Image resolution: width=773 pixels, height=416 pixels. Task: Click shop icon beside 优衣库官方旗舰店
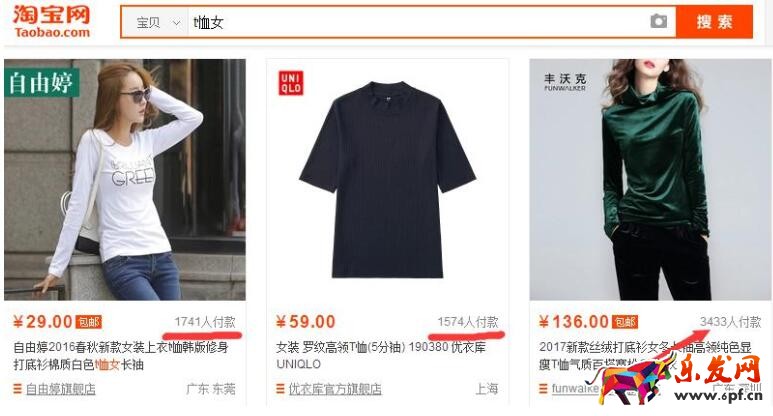281,389
